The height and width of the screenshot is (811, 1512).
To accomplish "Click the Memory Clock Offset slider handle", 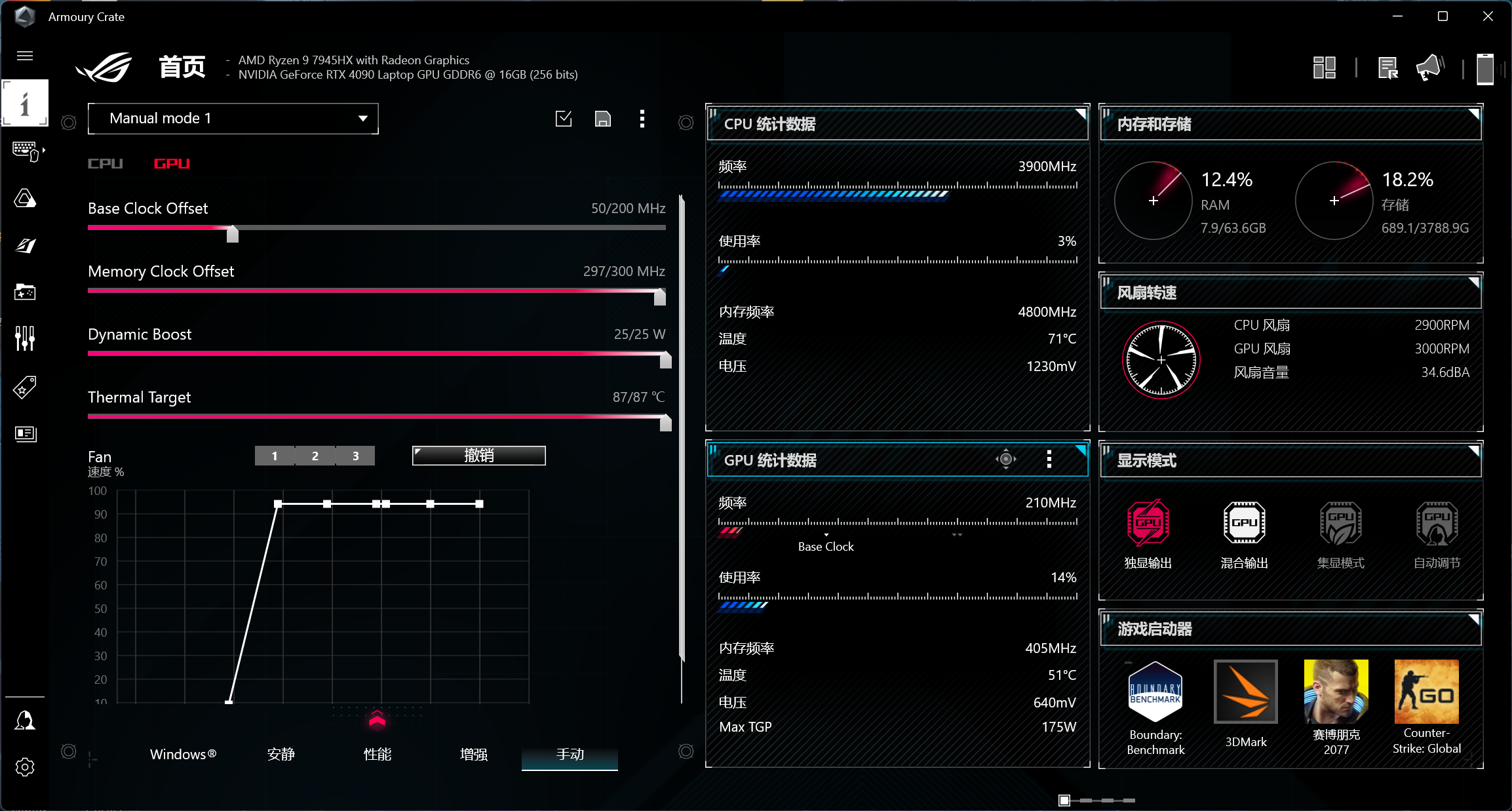I will (x=660, y=297).
